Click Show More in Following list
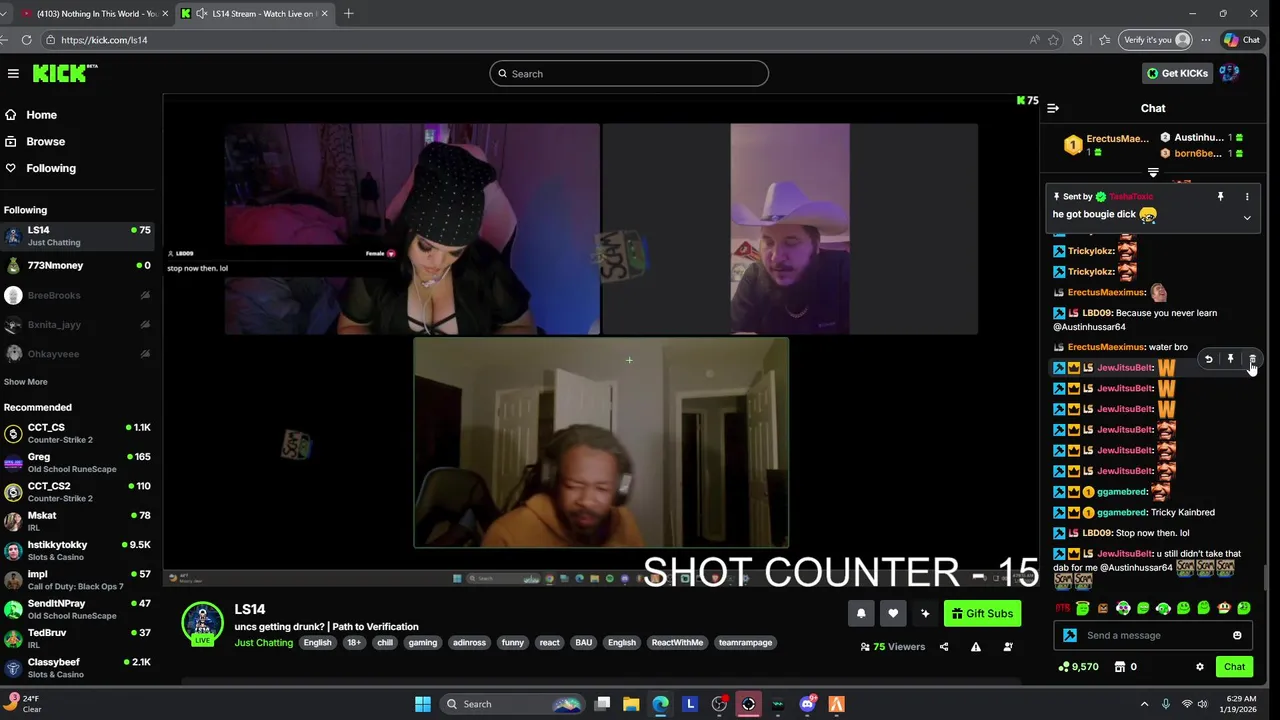1280x720 pixels. click(x=25, y=382)
